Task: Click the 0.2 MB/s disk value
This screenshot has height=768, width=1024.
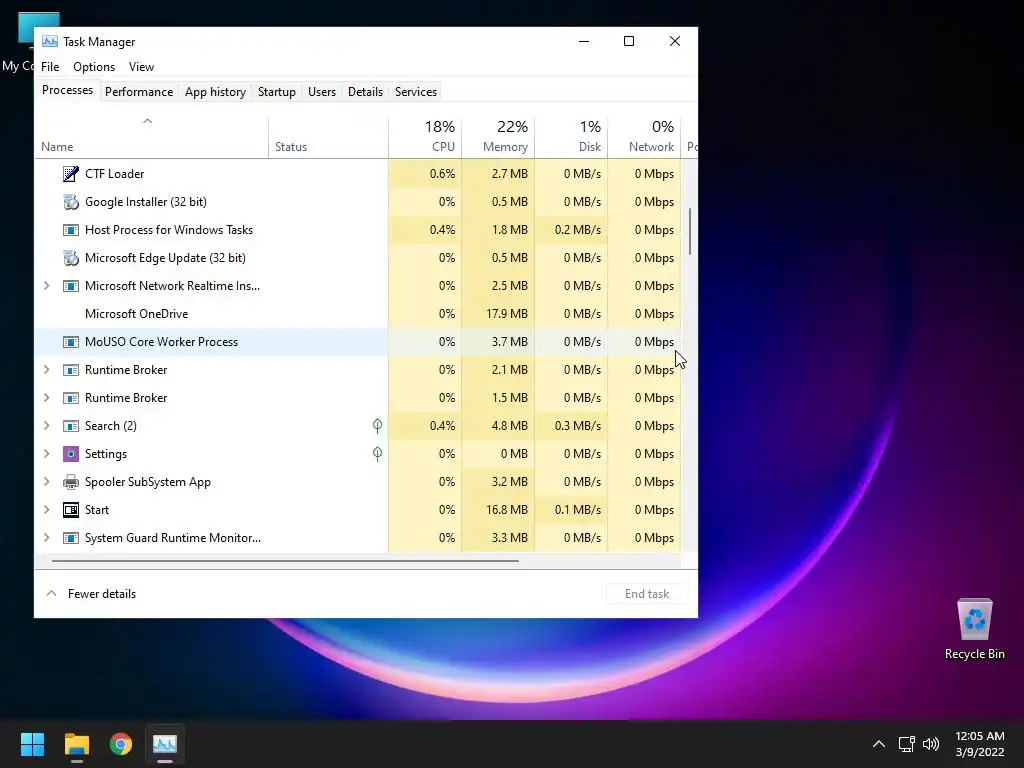Action: pos(577,230)
